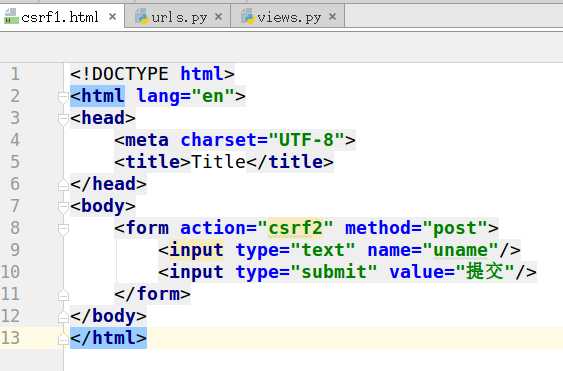This screenshot has width=563, height=371.
Task: Click line number 10 in the gutter
Action: 10,272
